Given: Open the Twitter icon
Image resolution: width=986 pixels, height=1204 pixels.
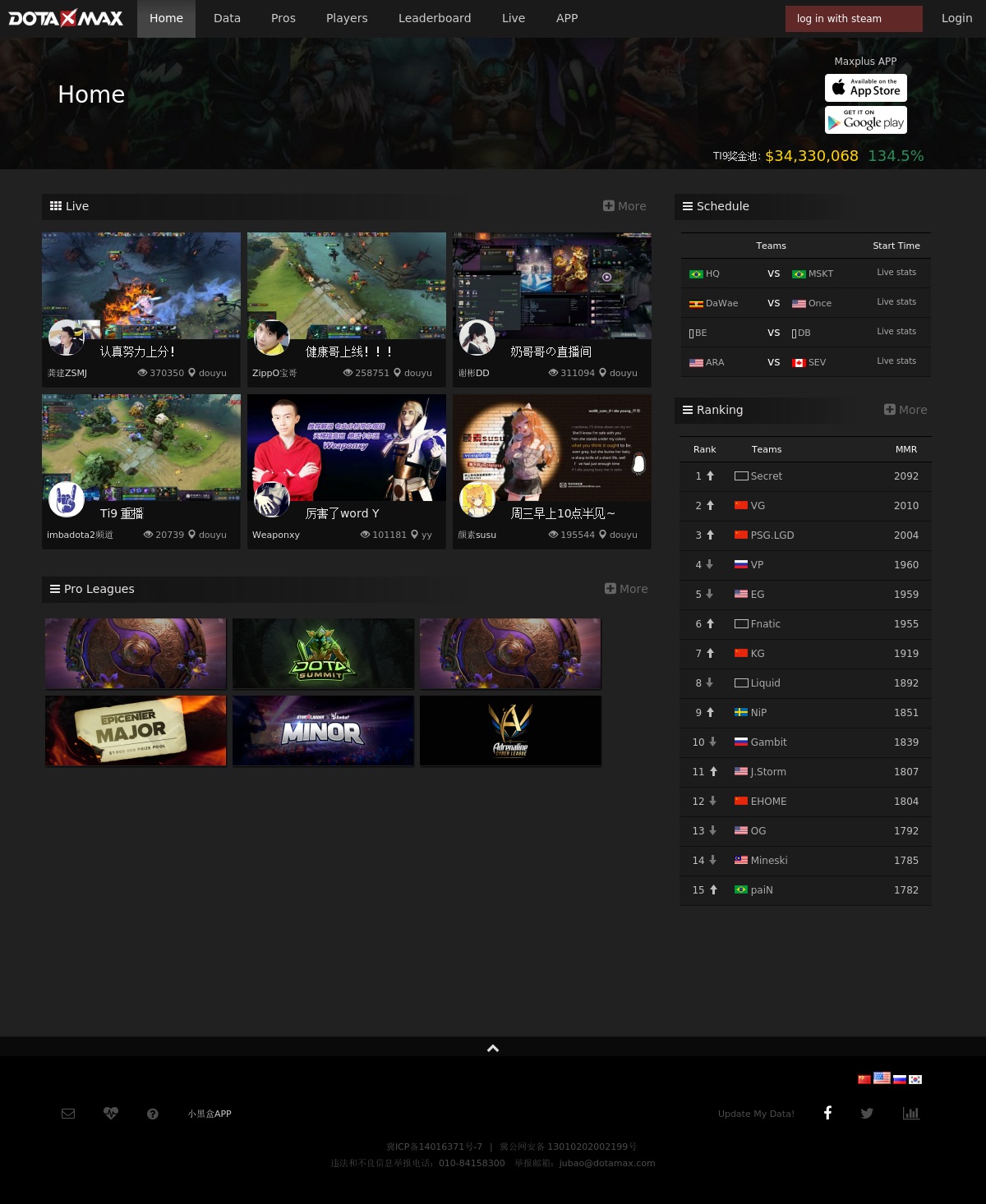Looking at the screenshot, I should [x=867, y=1114].
